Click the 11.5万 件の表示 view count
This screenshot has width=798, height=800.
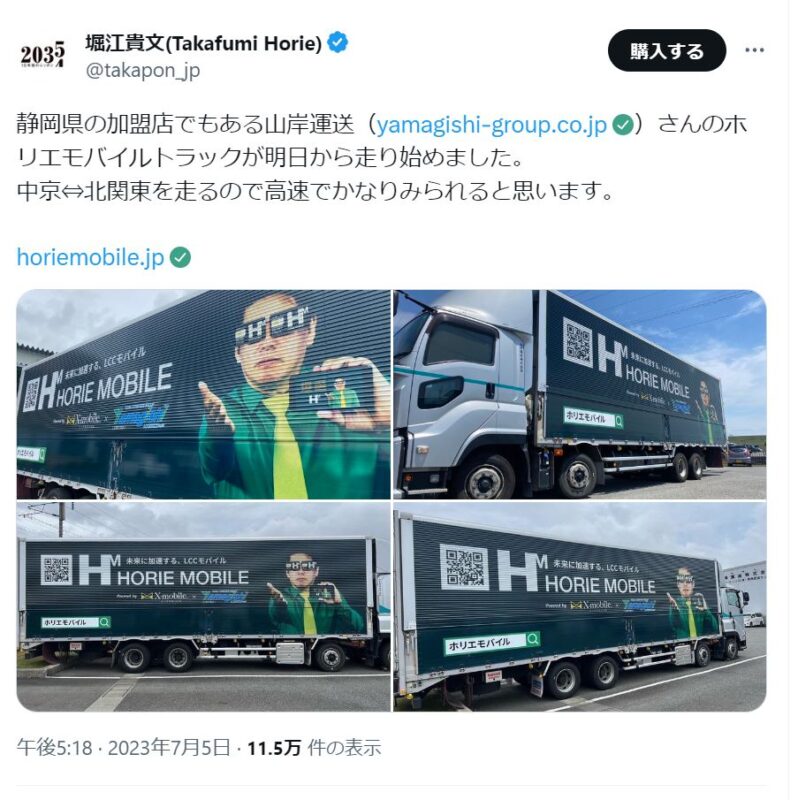pos(314,748)
